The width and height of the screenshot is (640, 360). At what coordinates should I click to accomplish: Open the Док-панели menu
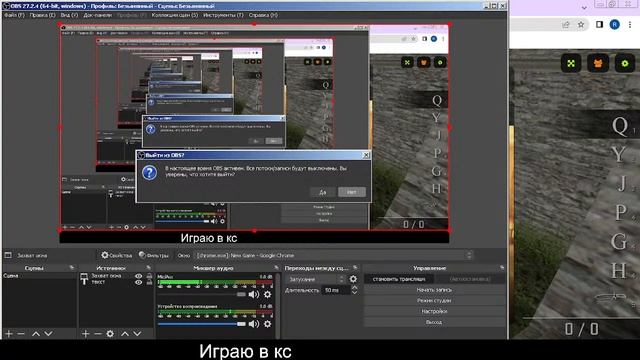tap(98, 15)
